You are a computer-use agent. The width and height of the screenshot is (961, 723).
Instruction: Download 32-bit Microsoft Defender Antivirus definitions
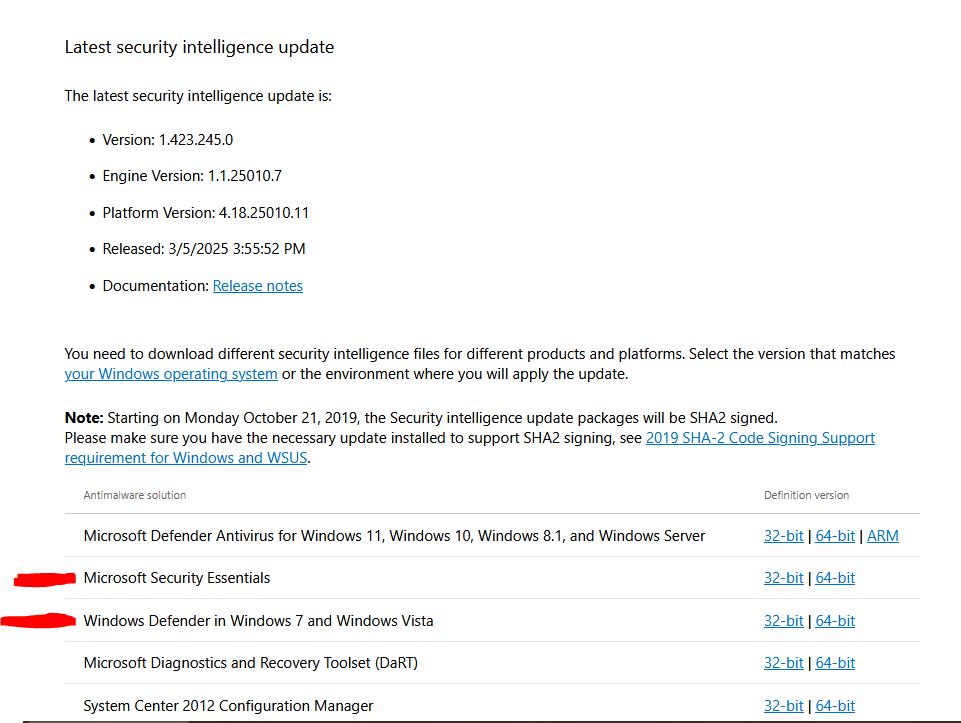point(783,536)
